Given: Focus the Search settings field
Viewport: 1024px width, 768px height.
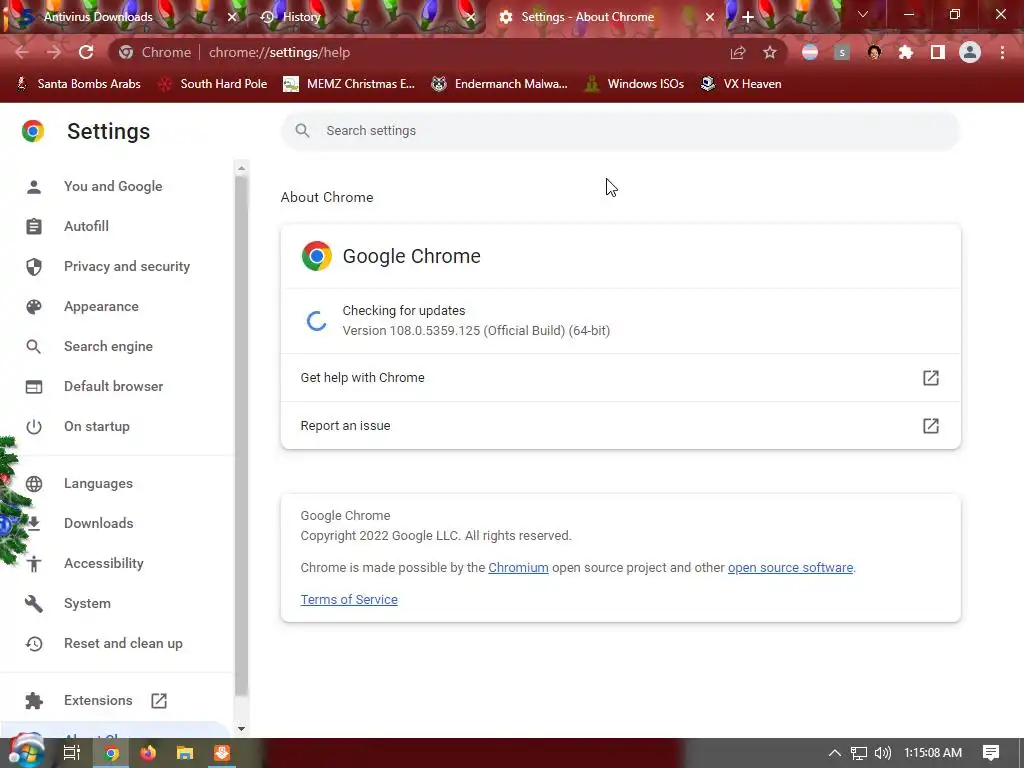Looking at the screenshot, I should [x=620, y=131].
